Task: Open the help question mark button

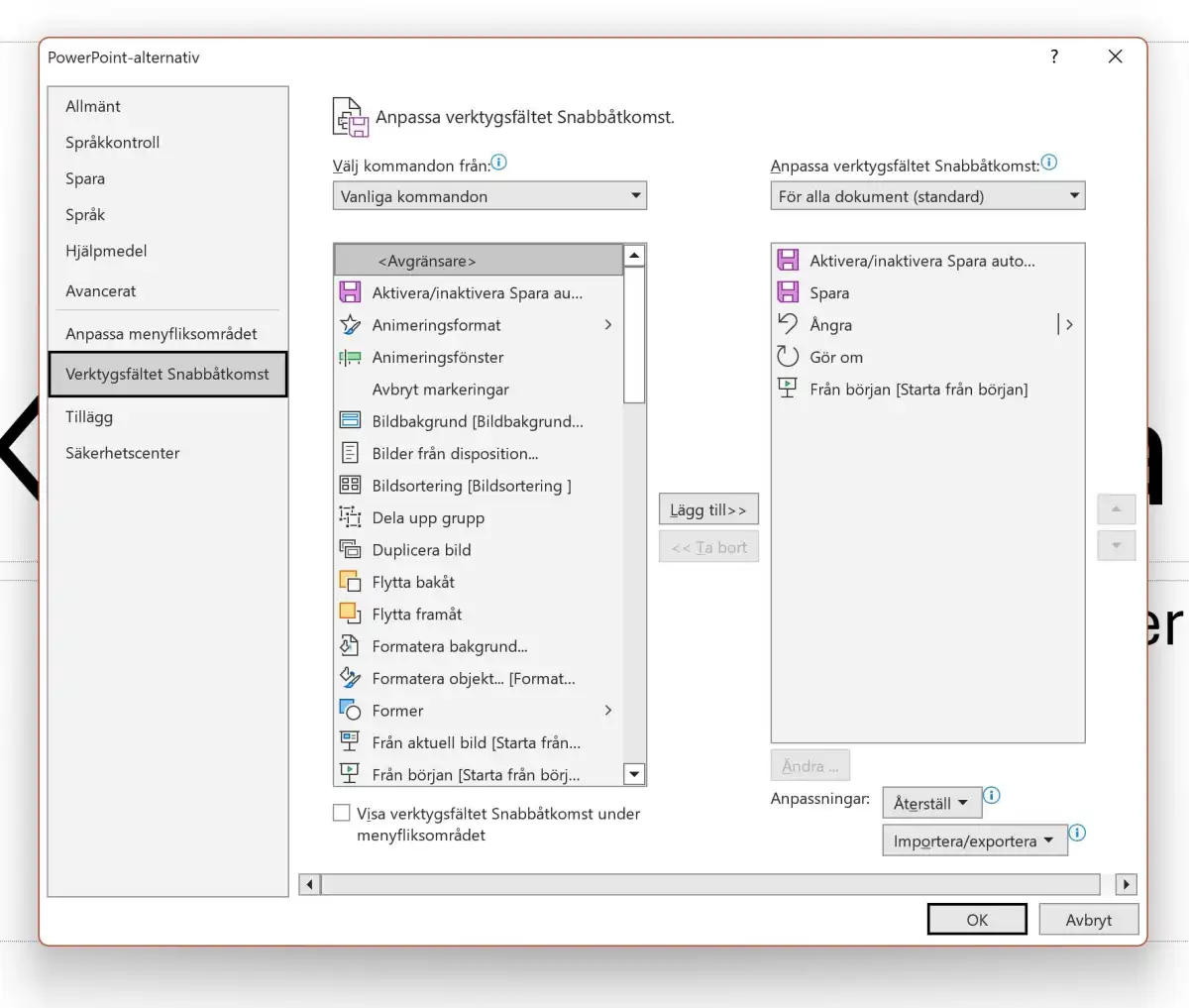Action: pyautogui.click(x=1054, y=56)
